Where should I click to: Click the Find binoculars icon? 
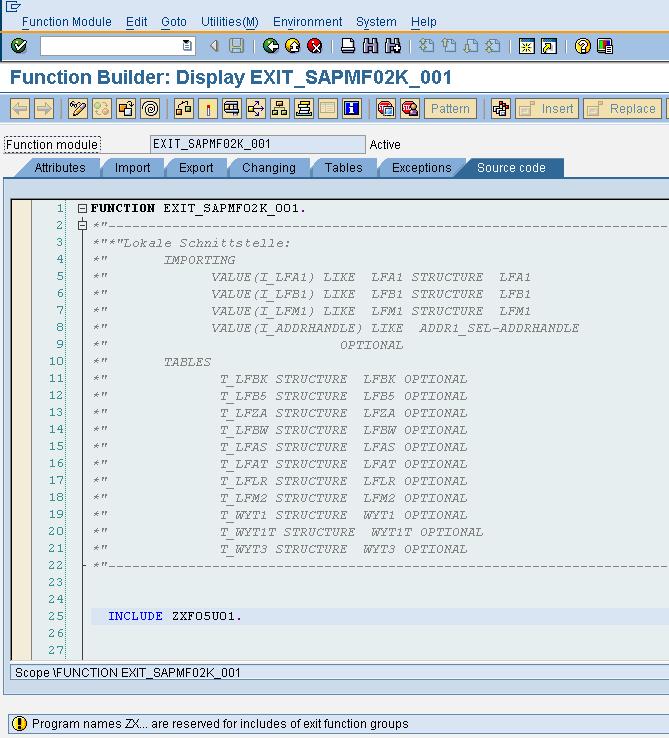pos(371,46)
